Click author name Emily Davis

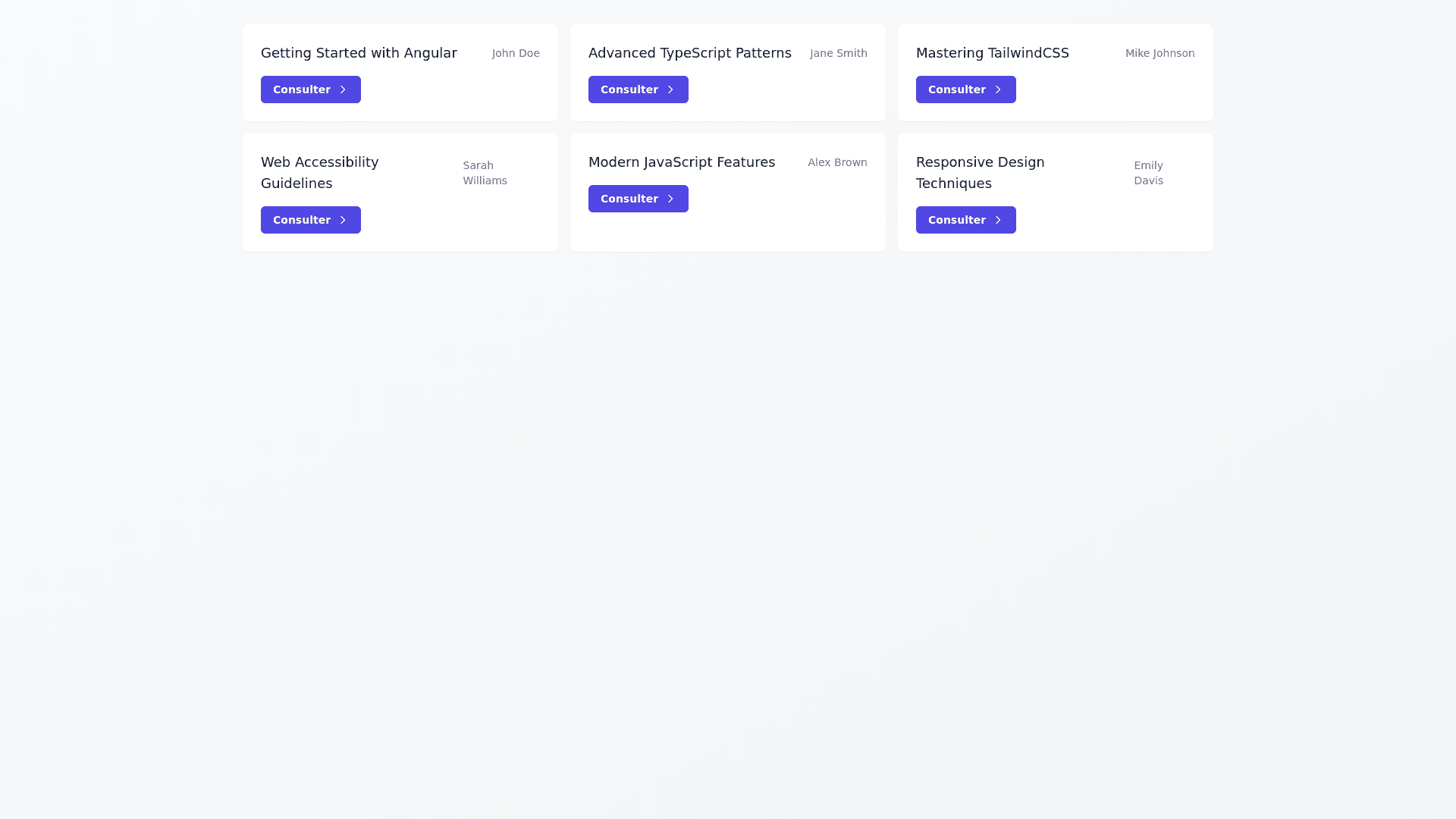click(x=1148, y=173)
